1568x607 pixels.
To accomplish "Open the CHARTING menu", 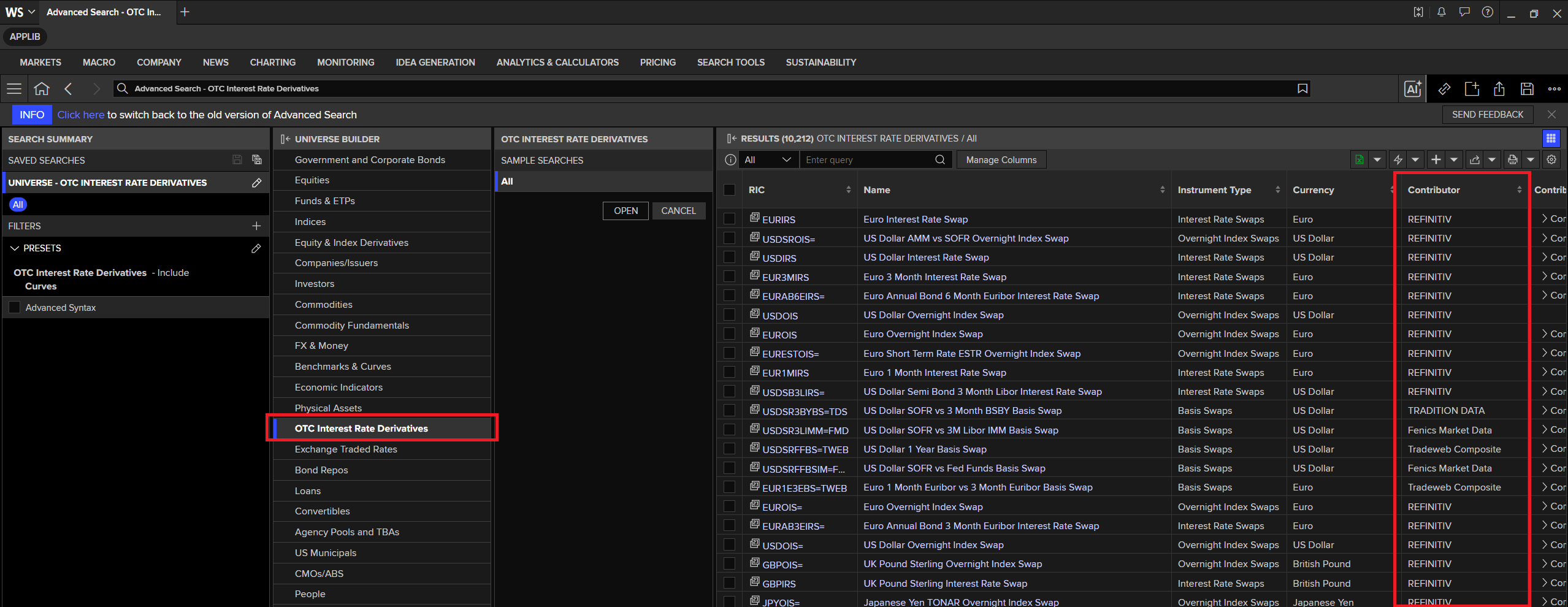I will [273, 63].
